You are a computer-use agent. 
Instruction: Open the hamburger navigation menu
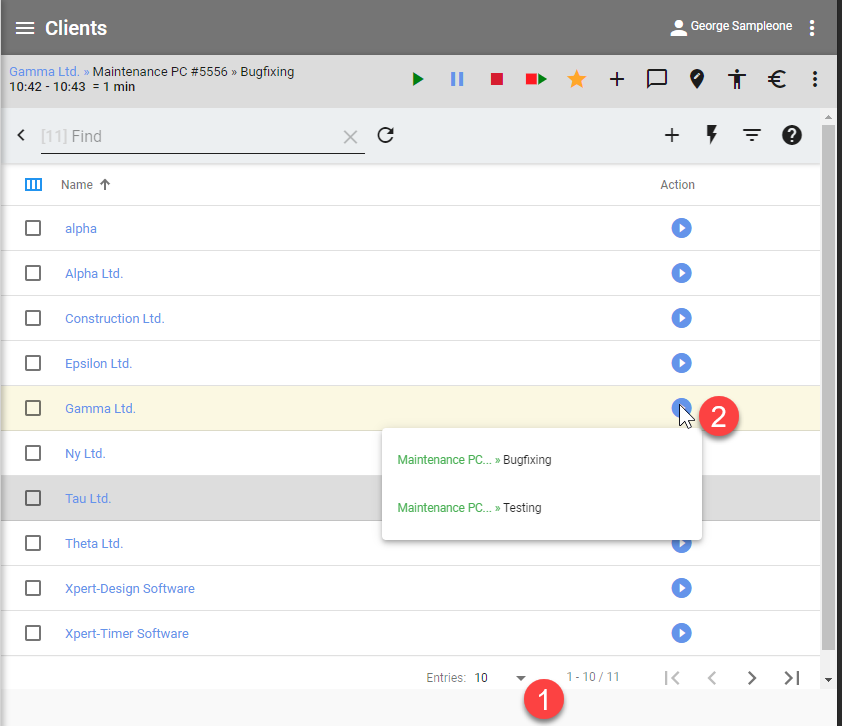coord(25,28)
